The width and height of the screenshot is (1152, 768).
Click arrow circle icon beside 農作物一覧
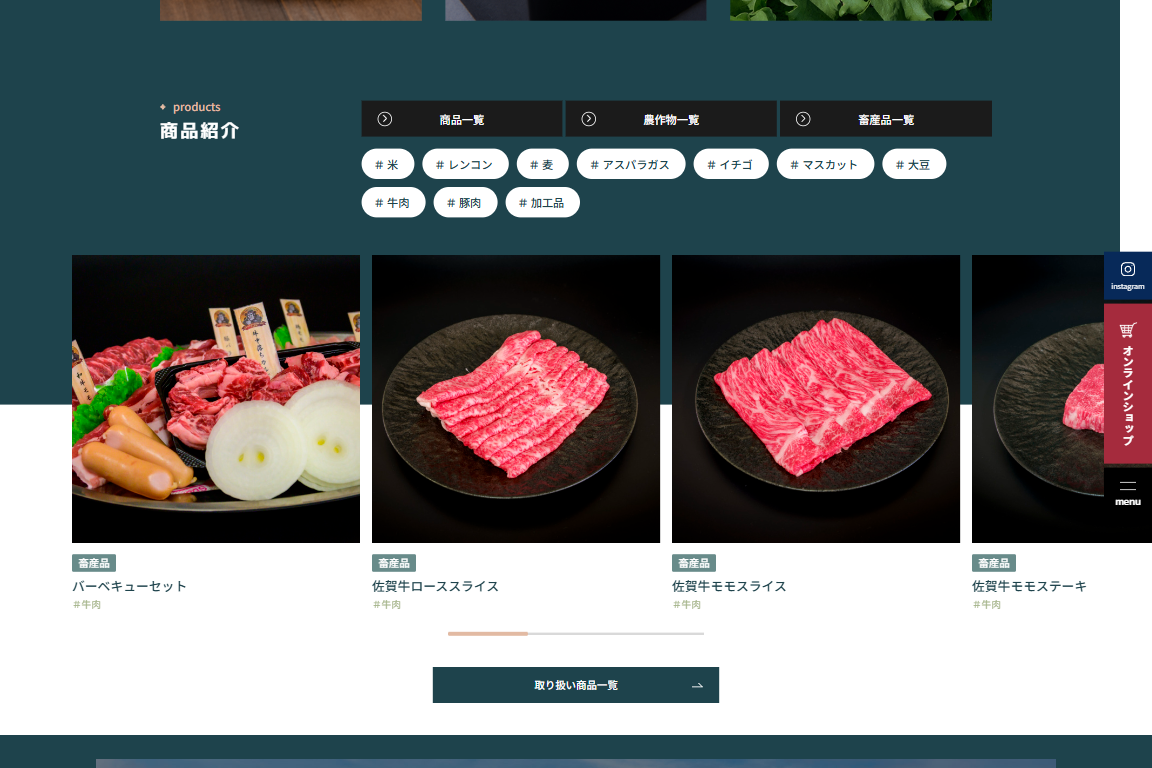click(x=588, y=119)
